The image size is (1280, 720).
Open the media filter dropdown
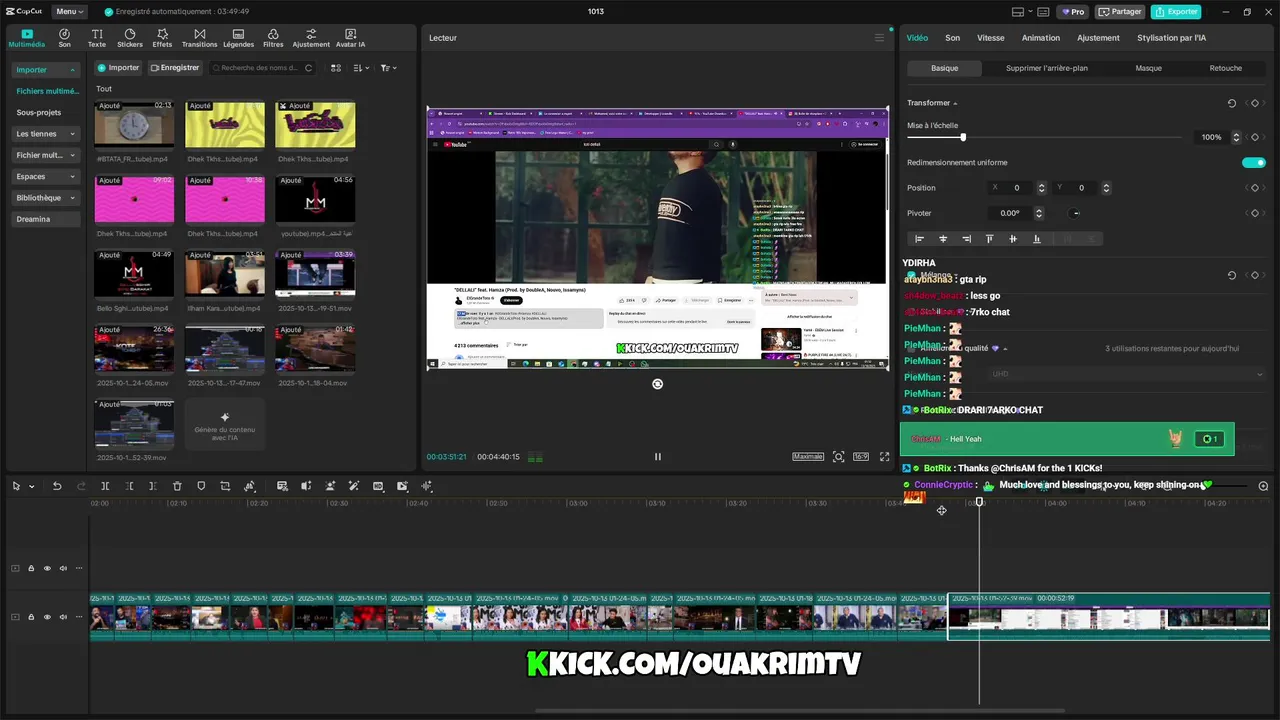tap(388, 68)
